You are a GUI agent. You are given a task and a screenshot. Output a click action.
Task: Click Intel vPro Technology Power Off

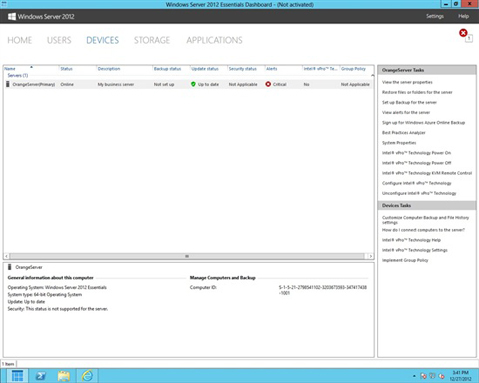click(416, 163)
